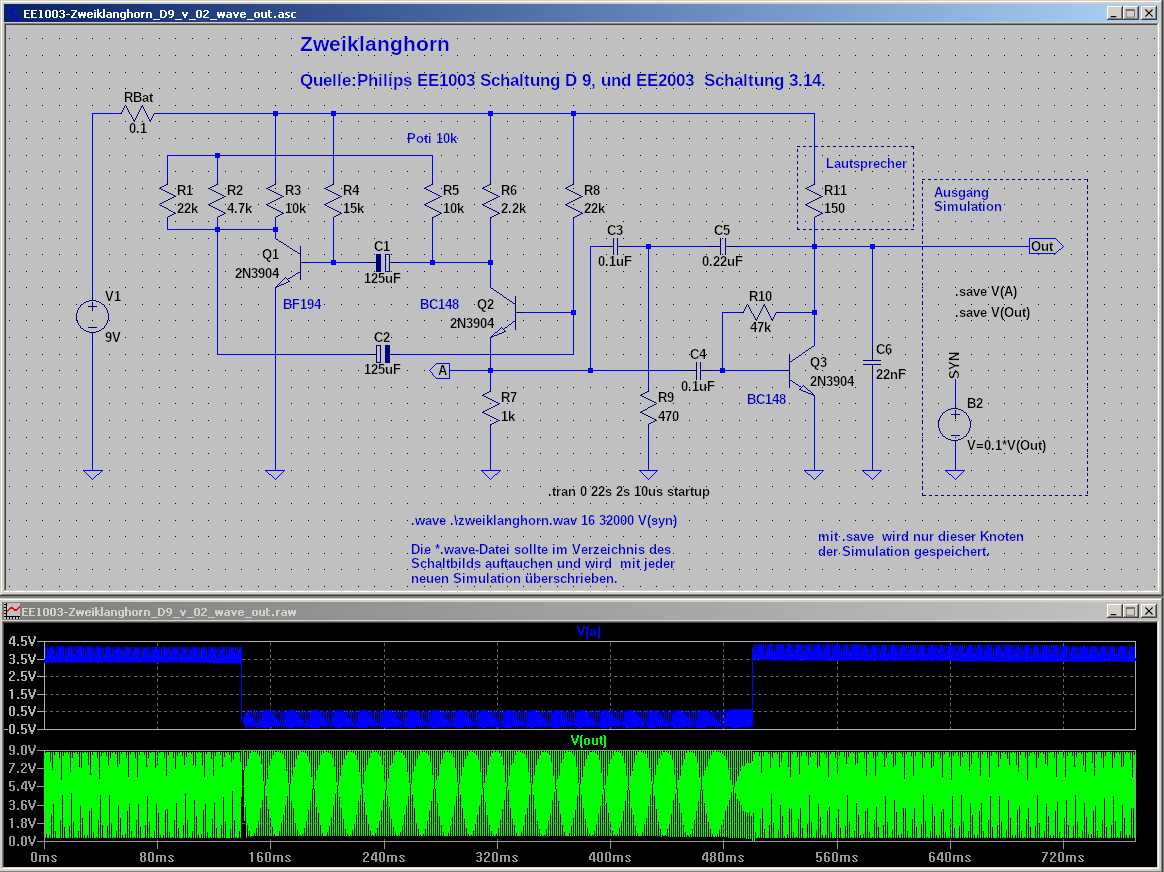Click behavioral source B2 symbol
This screenshot has height=872, width=1164.
[x=955, y=424]
